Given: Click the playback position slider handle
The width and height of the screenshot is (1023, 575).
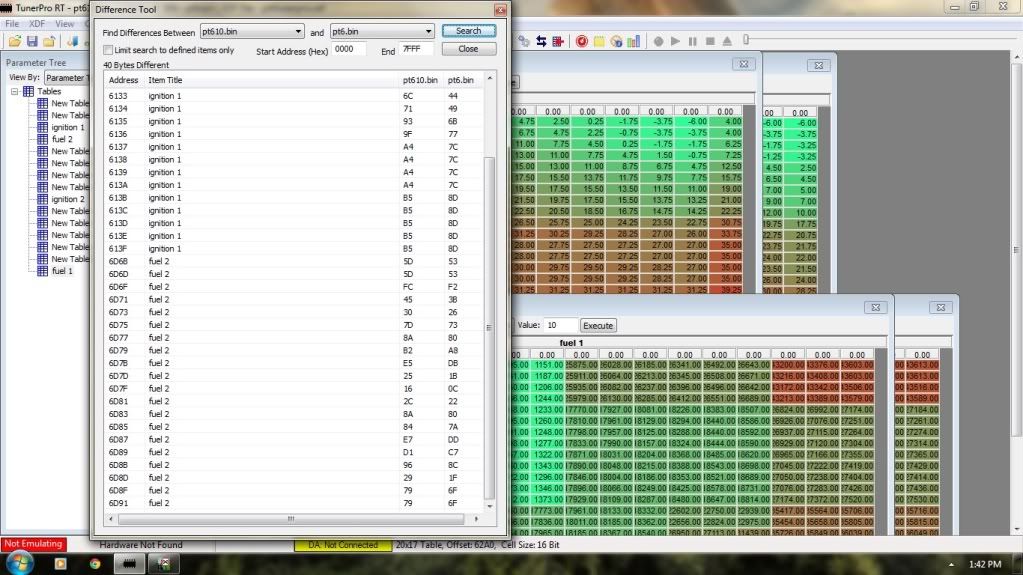Looking at the screenshot, I should coord(746,40).
